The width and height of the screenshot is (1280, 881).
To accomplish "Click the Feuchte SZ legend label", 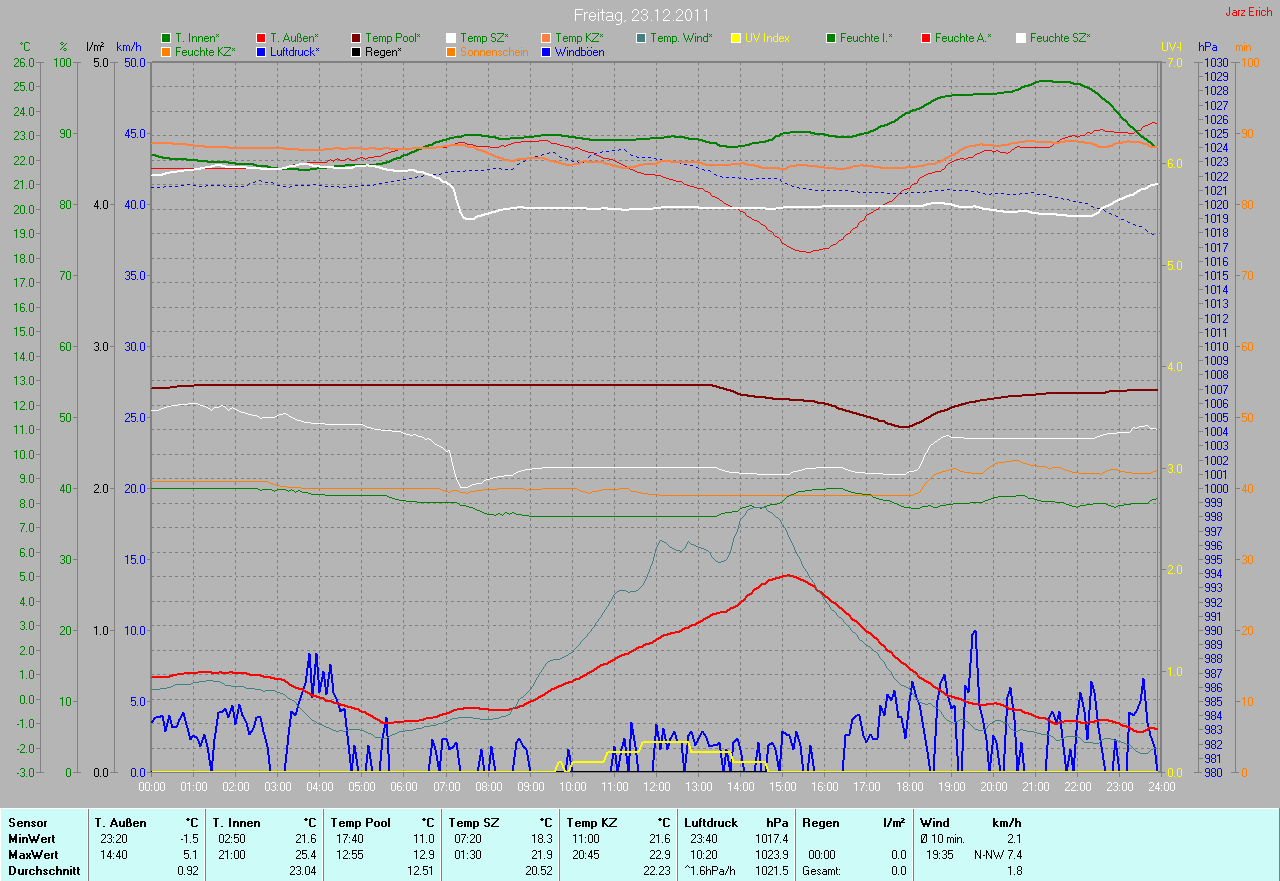I will click(1059, 38).
